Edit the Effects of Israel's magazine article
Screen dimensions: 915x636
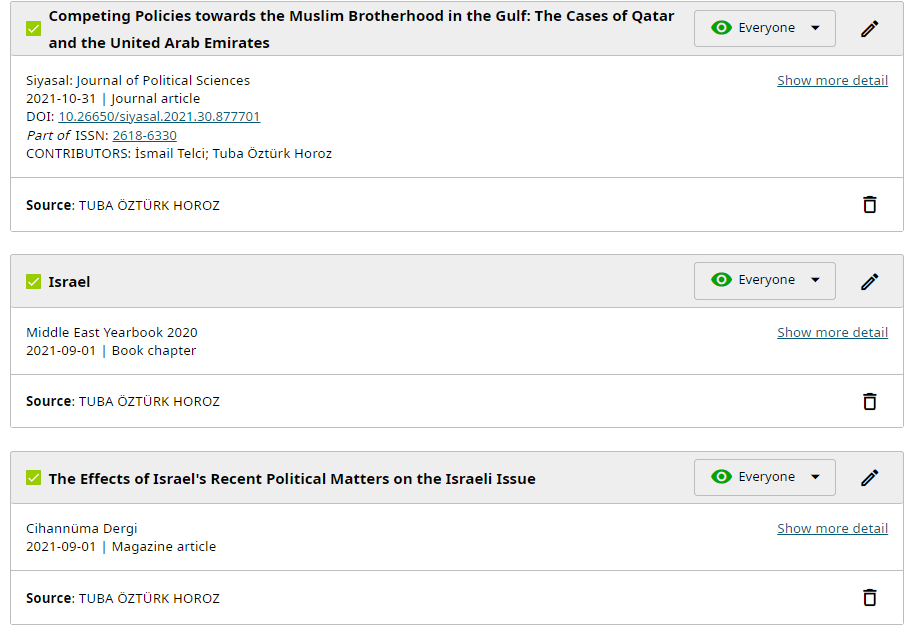coord(869,478)
